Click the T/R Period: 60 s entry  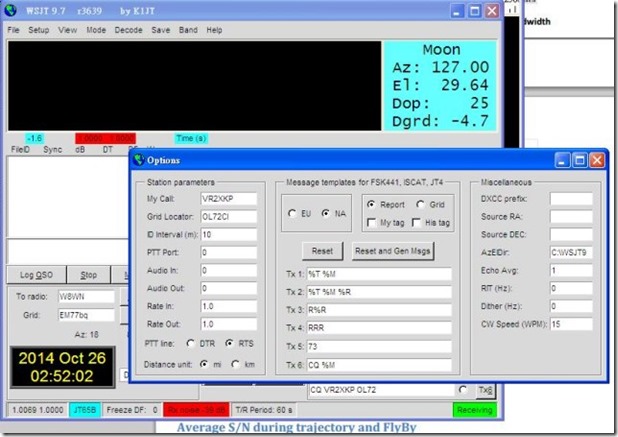tap(264, 410)
